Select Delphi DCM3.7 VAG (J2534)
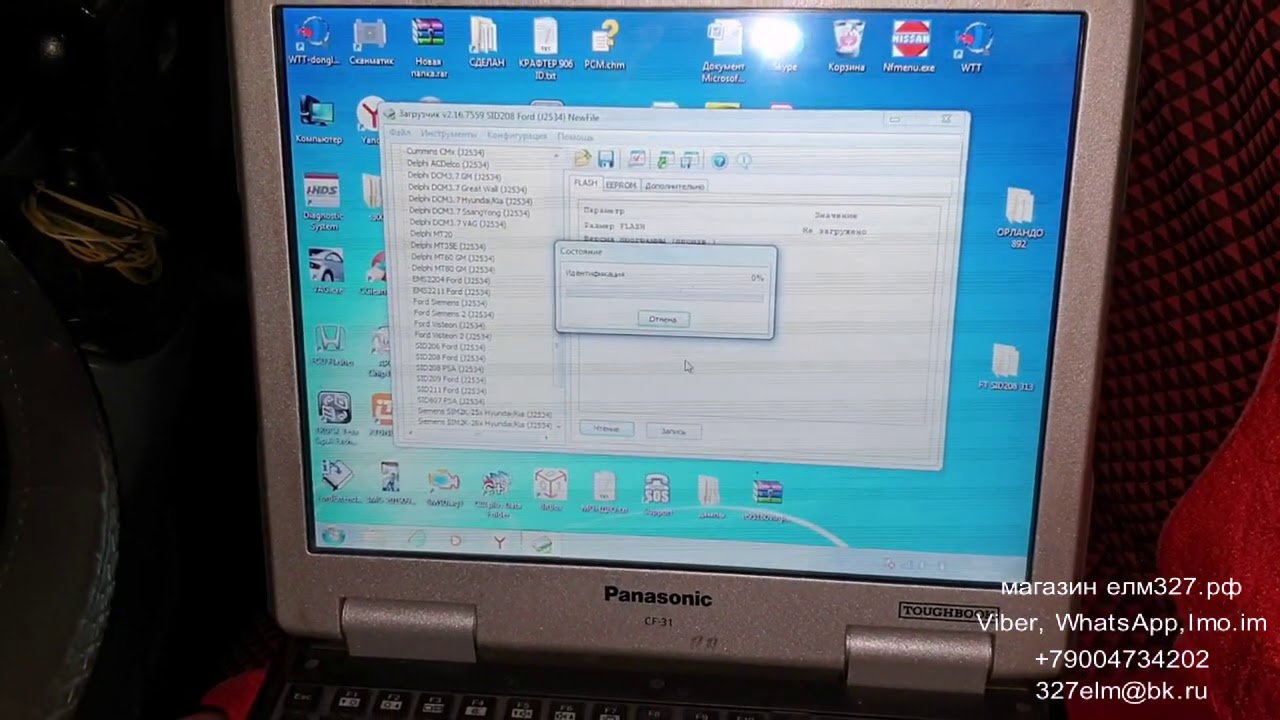The width and height of the screenshot is (1280, 720). (x=457, y=223)
